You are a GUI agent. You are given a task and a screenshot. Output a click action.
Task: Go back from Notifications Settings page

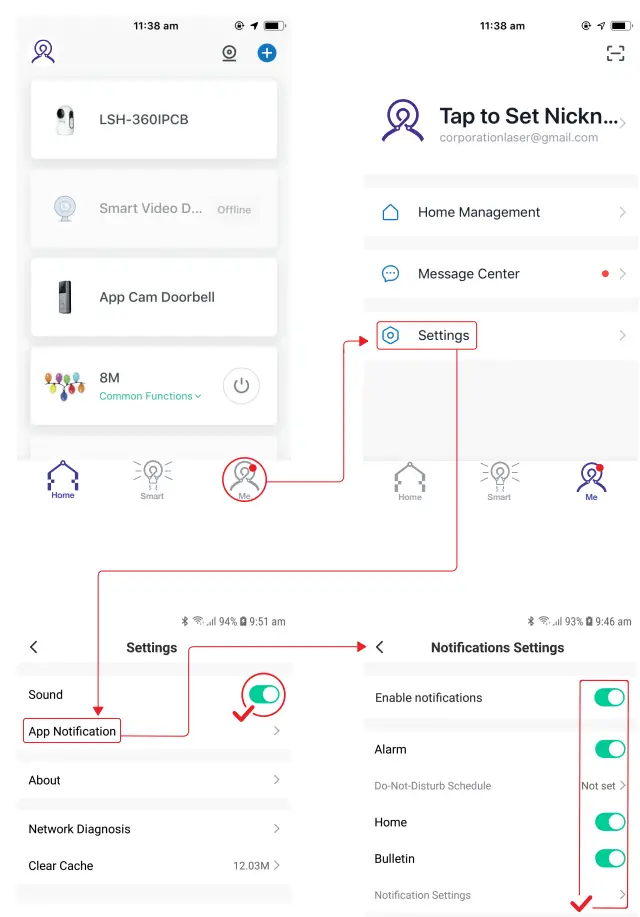(x=380, y=647)
